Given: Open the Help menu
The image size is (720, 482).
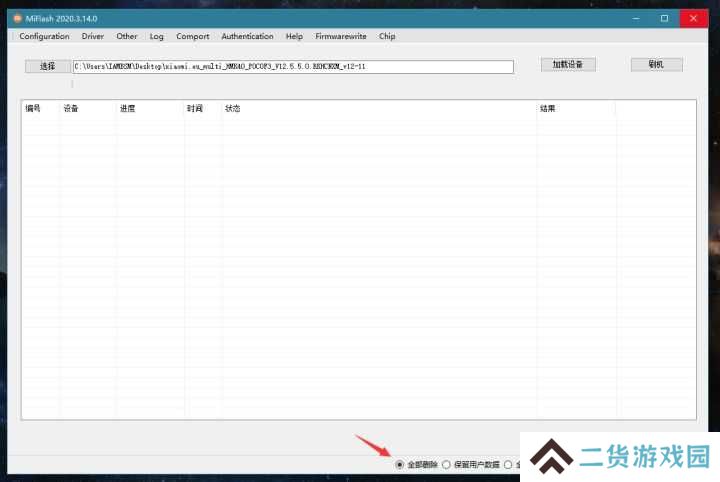Looking at the screenshot, I should coord(294,36).
